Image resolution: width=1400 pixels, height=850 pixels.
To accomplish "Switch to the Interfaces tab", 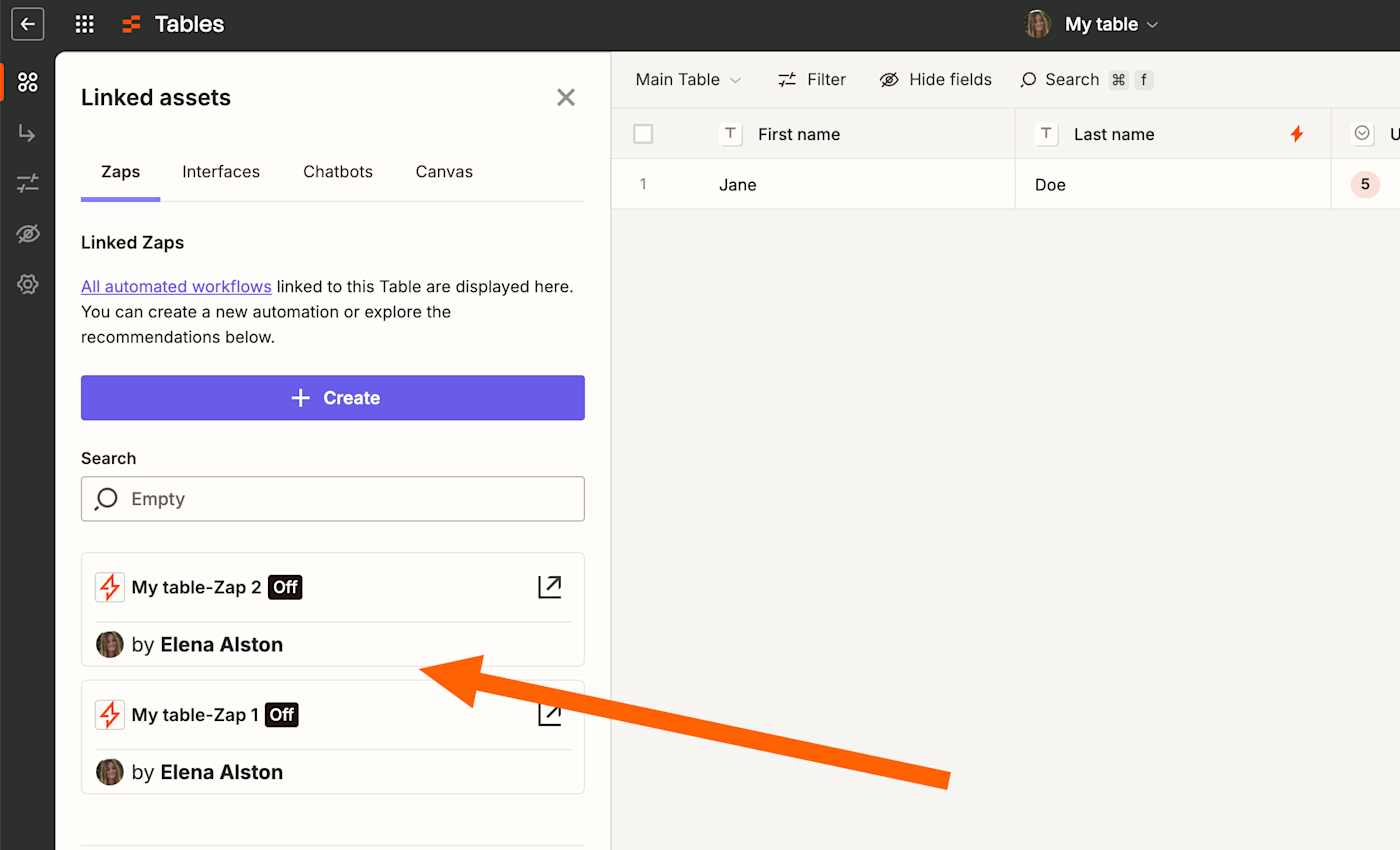I will click(221, 172).
